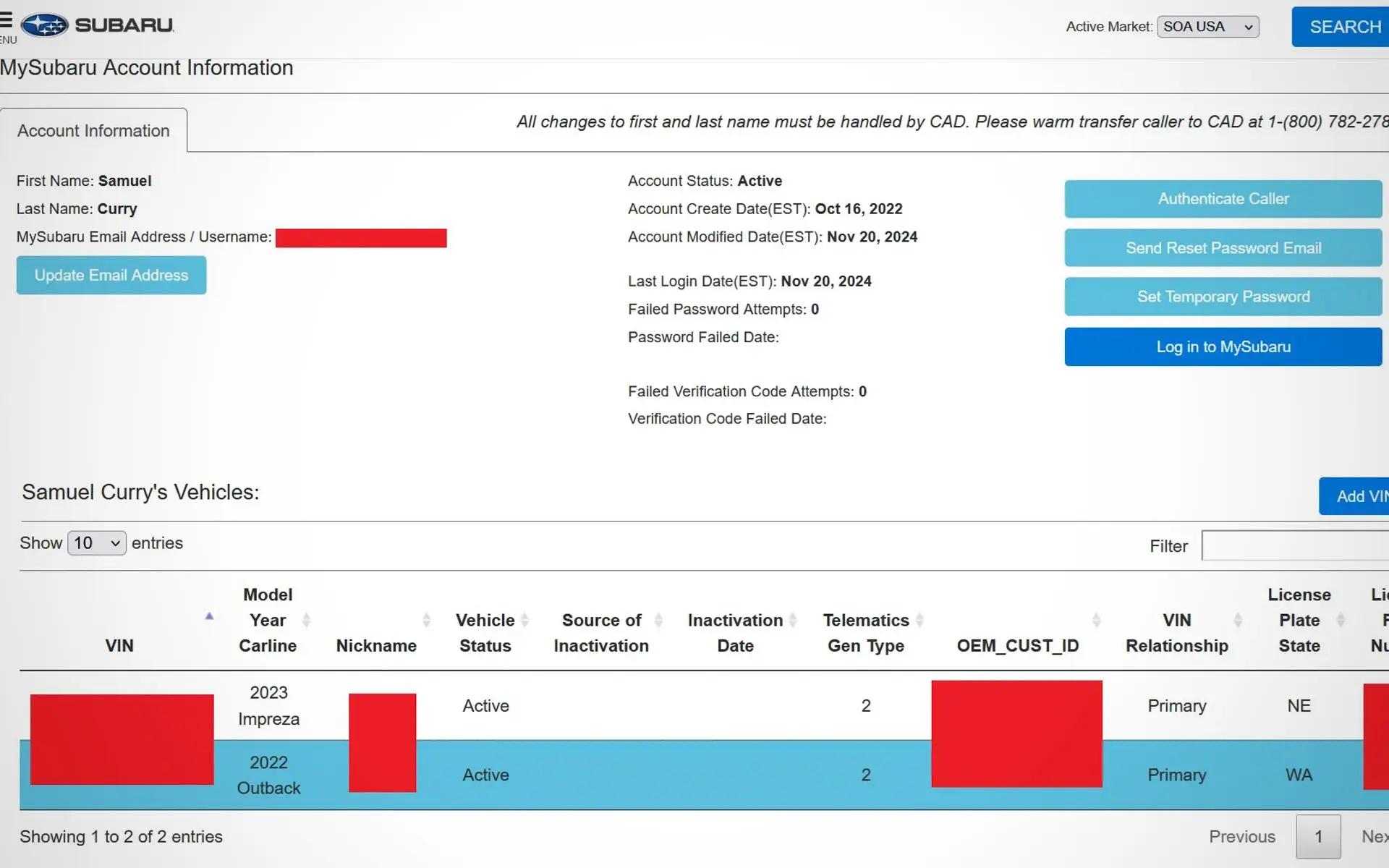Sort by VIN column arrow
The height and width of the screenshot is (868, 1389).
(x=209, y=616)
